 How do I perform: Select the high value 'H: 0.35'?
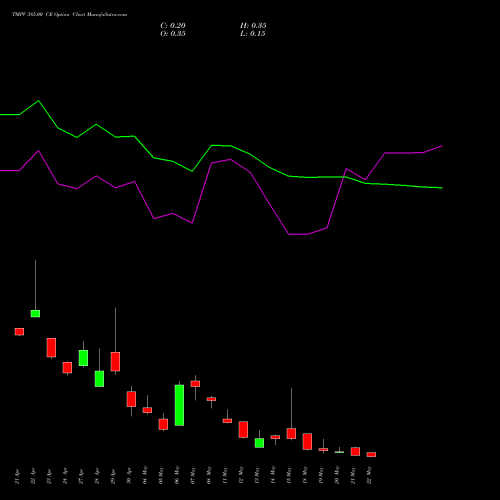point(253,26)
